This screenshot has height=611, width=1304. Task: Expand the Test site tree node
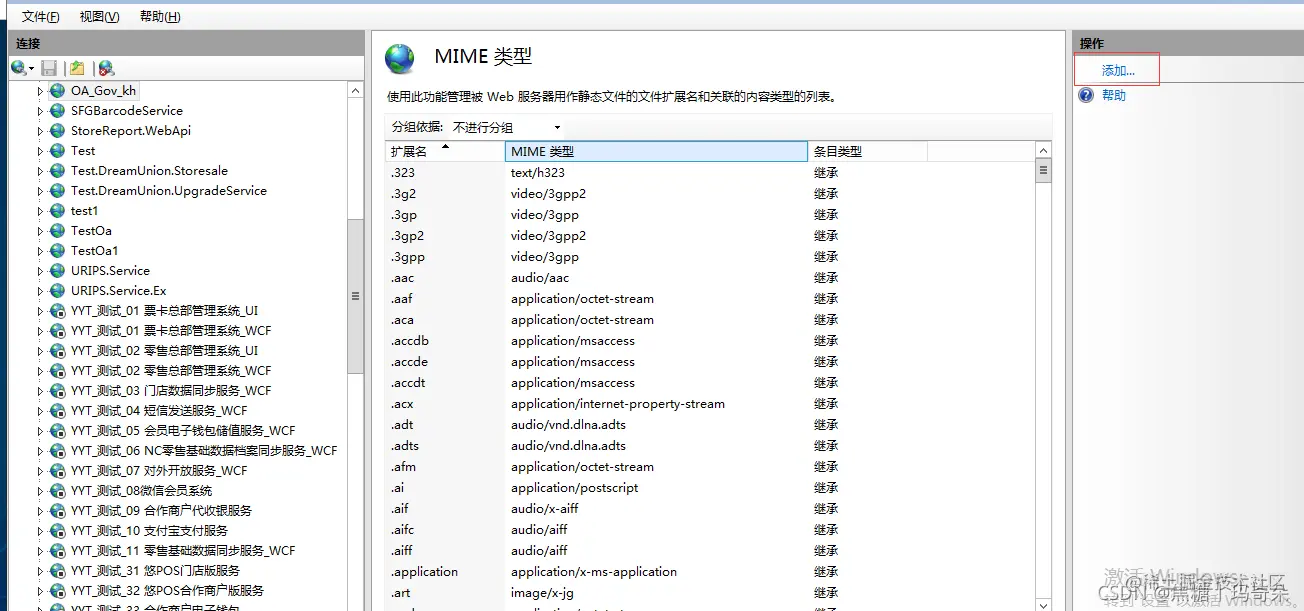41,150
